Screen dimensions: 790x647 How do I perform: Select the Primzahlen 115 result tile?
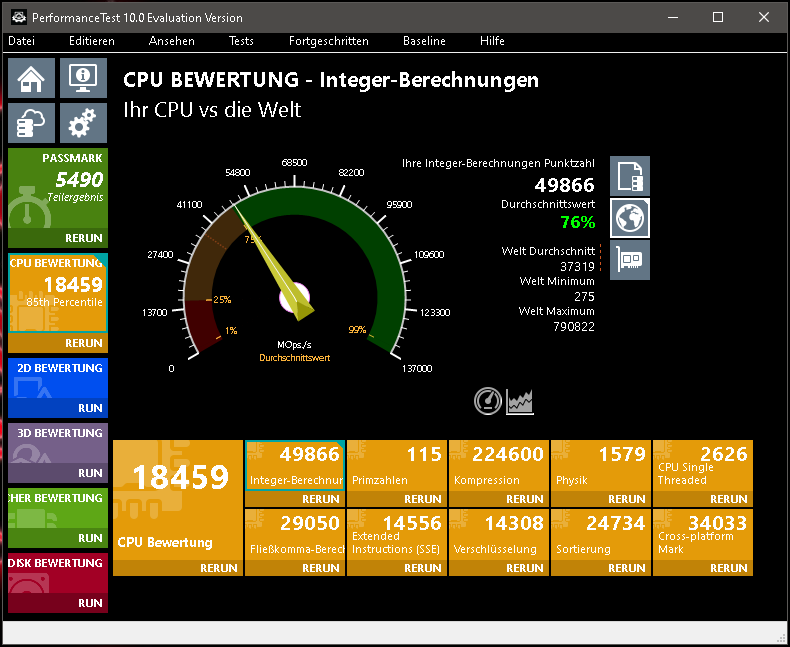(x=397, y=466)
